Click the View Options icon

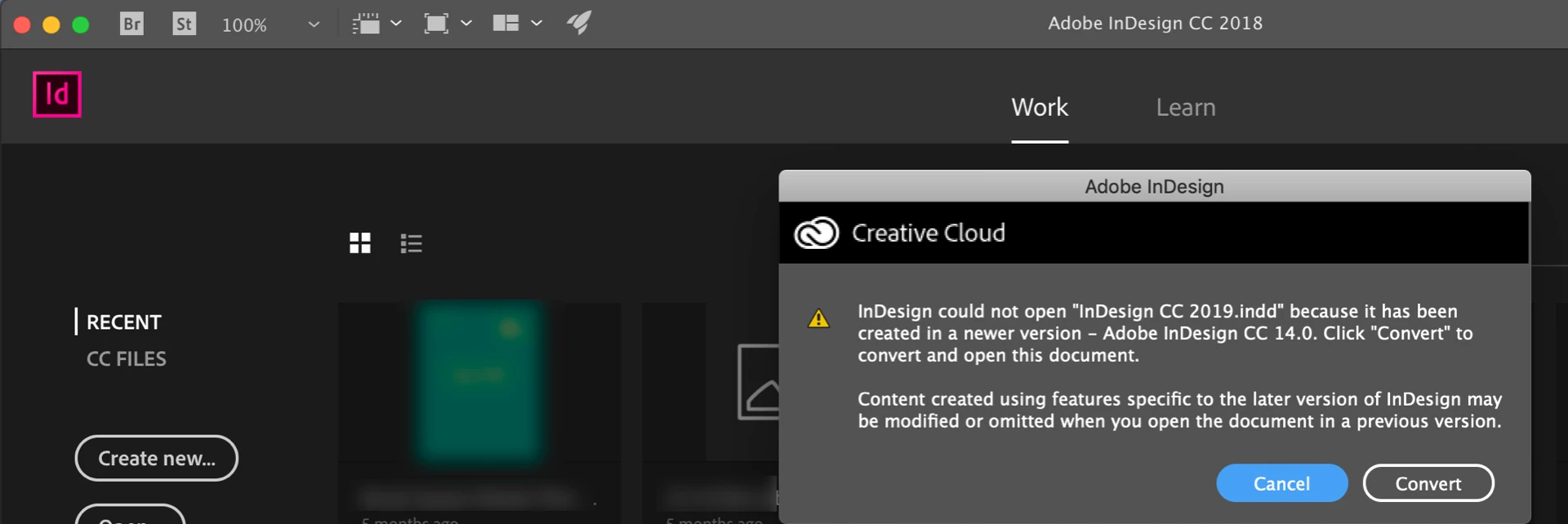[x=366, y=24]
